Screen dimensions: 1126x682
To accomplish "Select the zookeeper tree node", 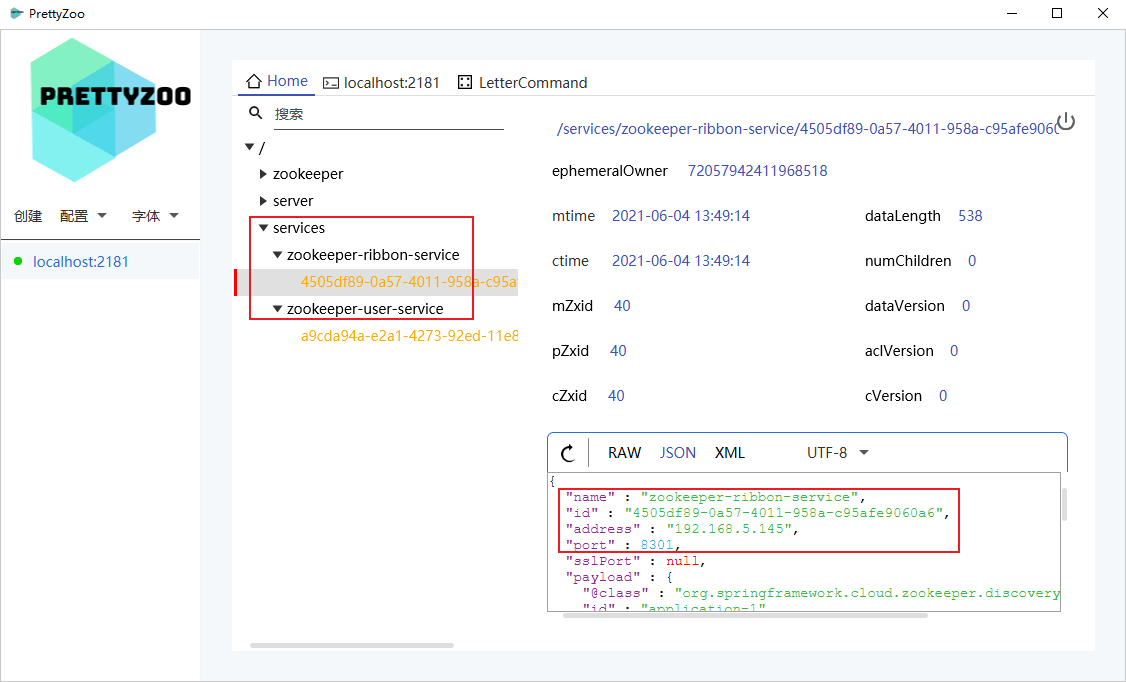I will pos(308,174).
